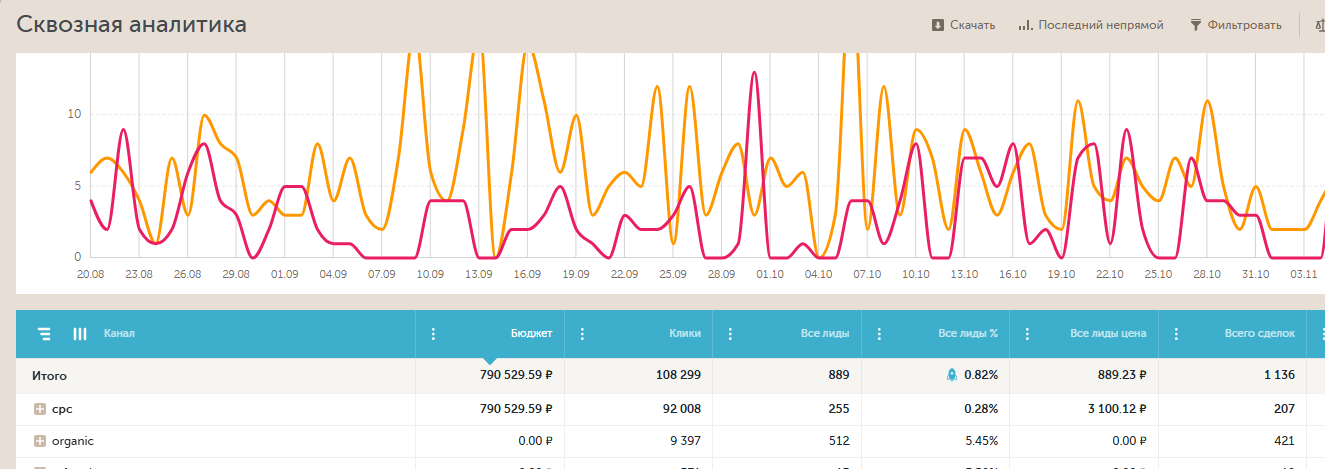Open the three-dot menu of Всего сделок column

(1176, 334)
